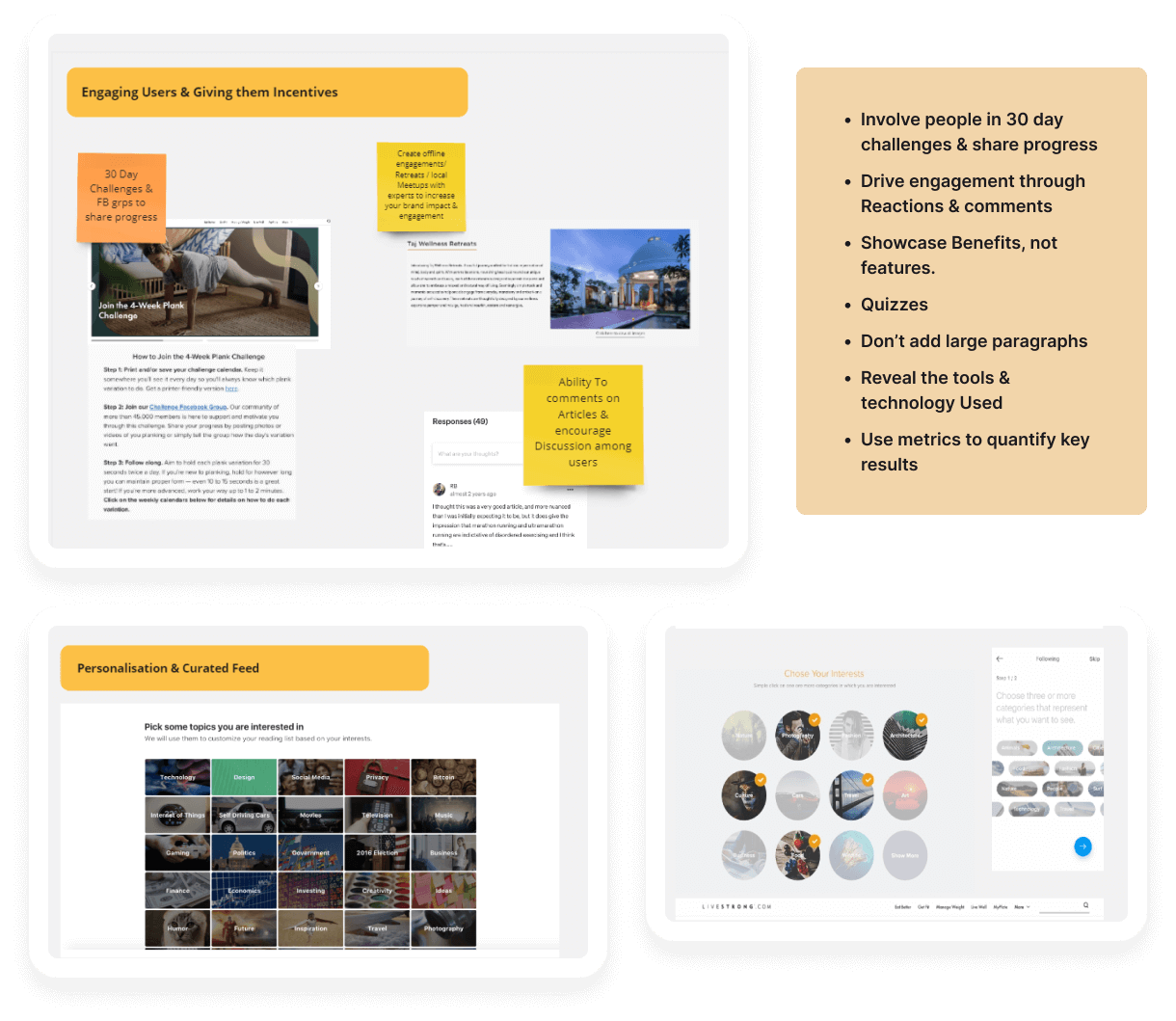Open the three-dot menu on RB's comment
The width and height of the screenshot is (1176, 1021).
point(571,489)
